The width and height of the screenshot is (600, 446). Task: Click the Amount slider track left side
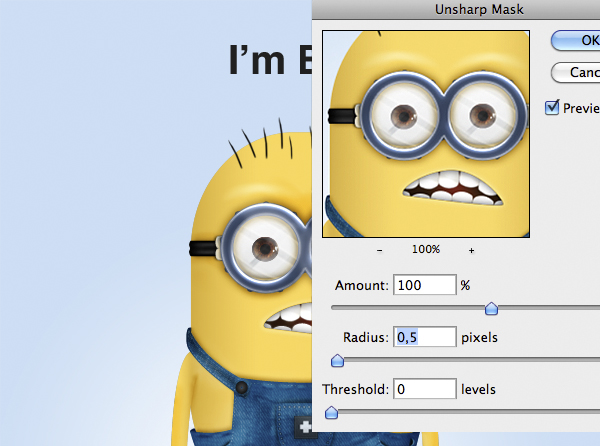tap(400, 309)
